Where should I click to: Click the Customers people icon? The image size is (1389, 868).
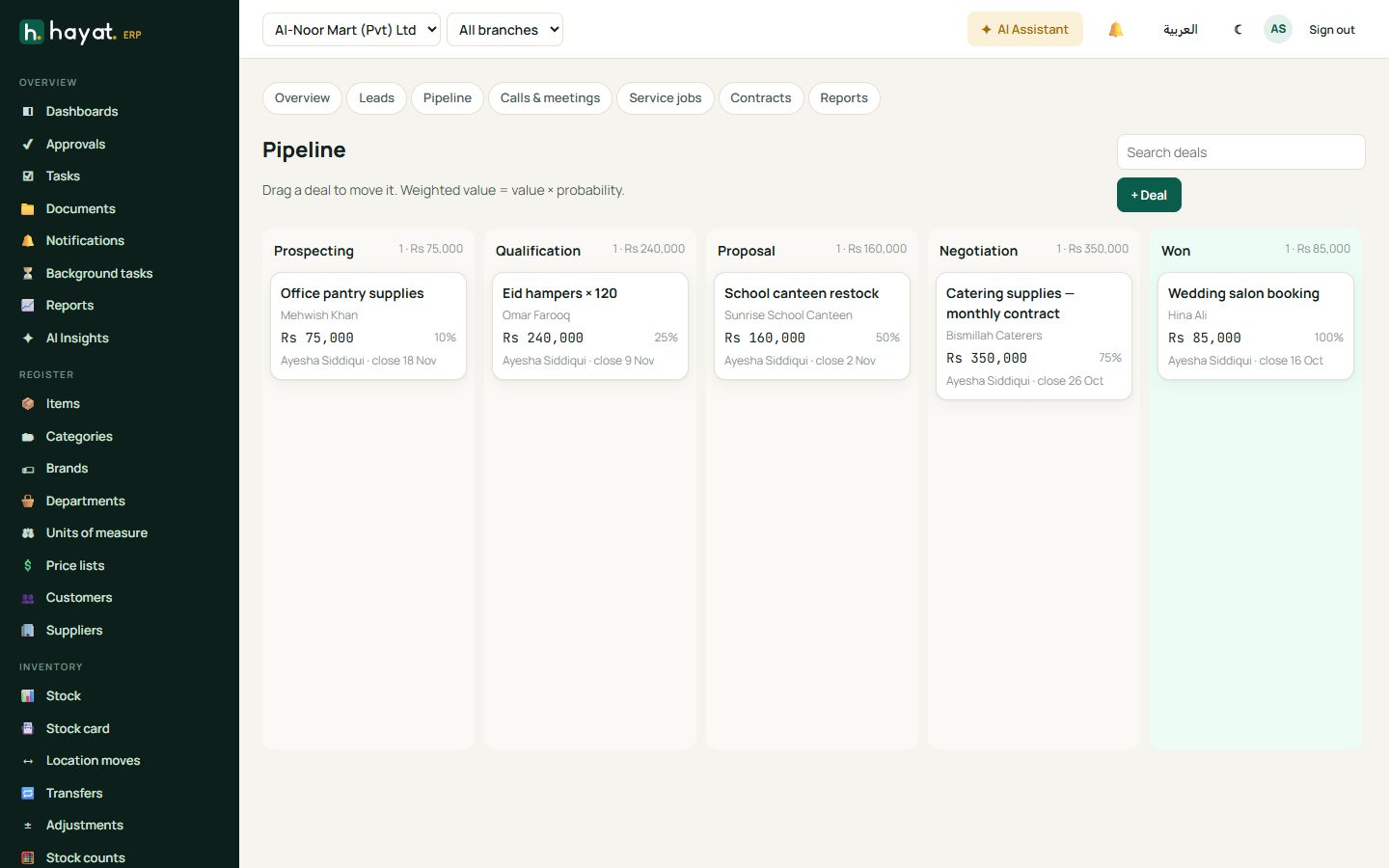(x=28, y=598)
